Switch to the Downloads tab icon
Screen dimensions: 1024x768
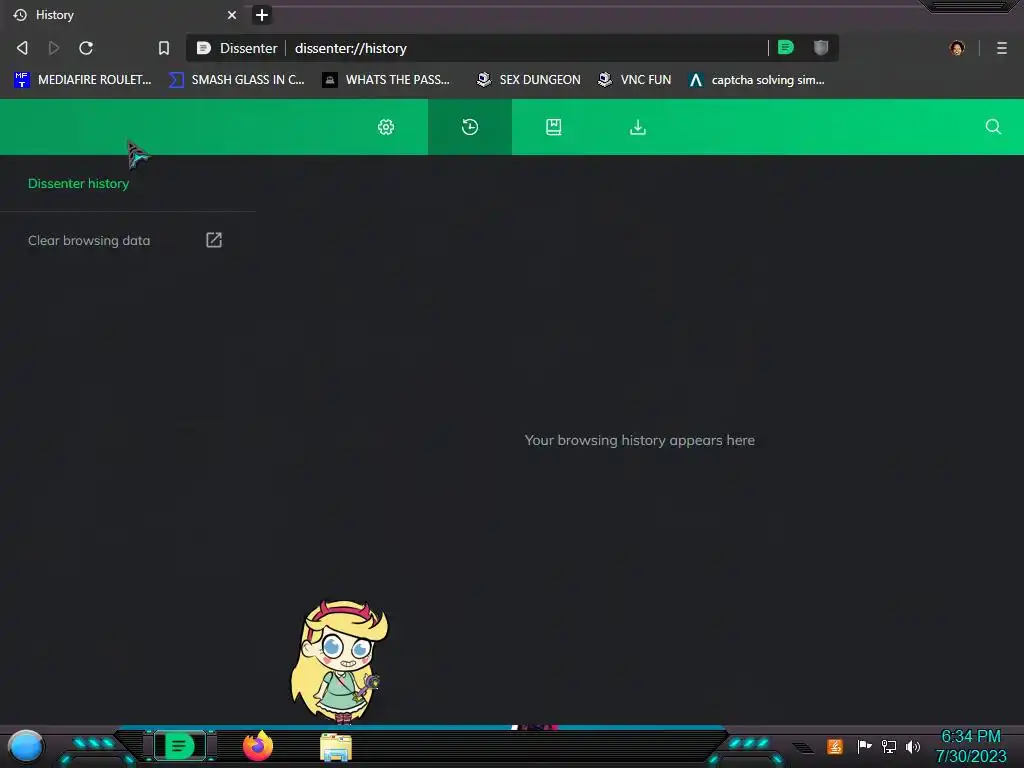[638, 127]
